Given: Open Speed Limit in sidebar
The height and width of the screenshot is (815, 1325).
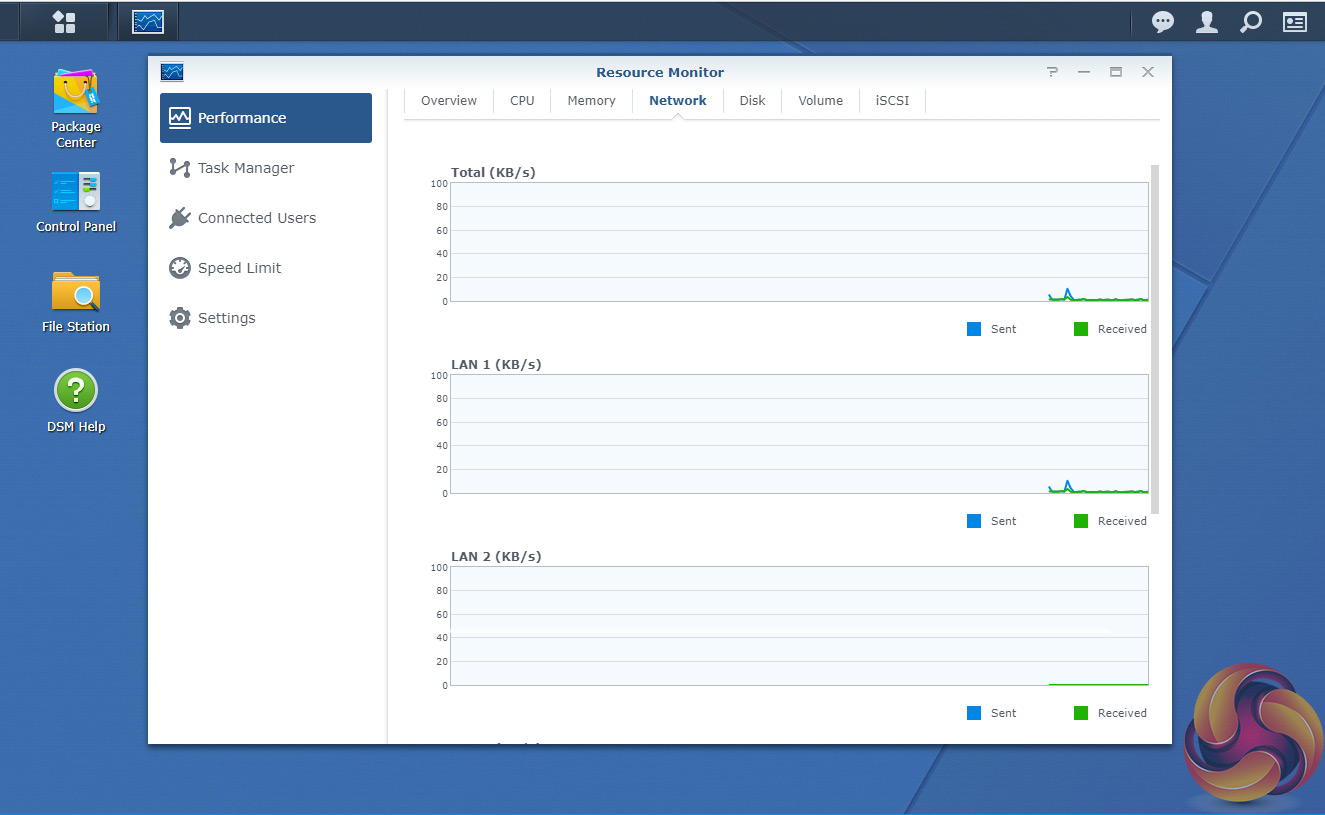Looking at the screenshot, I should coord(239,268).
